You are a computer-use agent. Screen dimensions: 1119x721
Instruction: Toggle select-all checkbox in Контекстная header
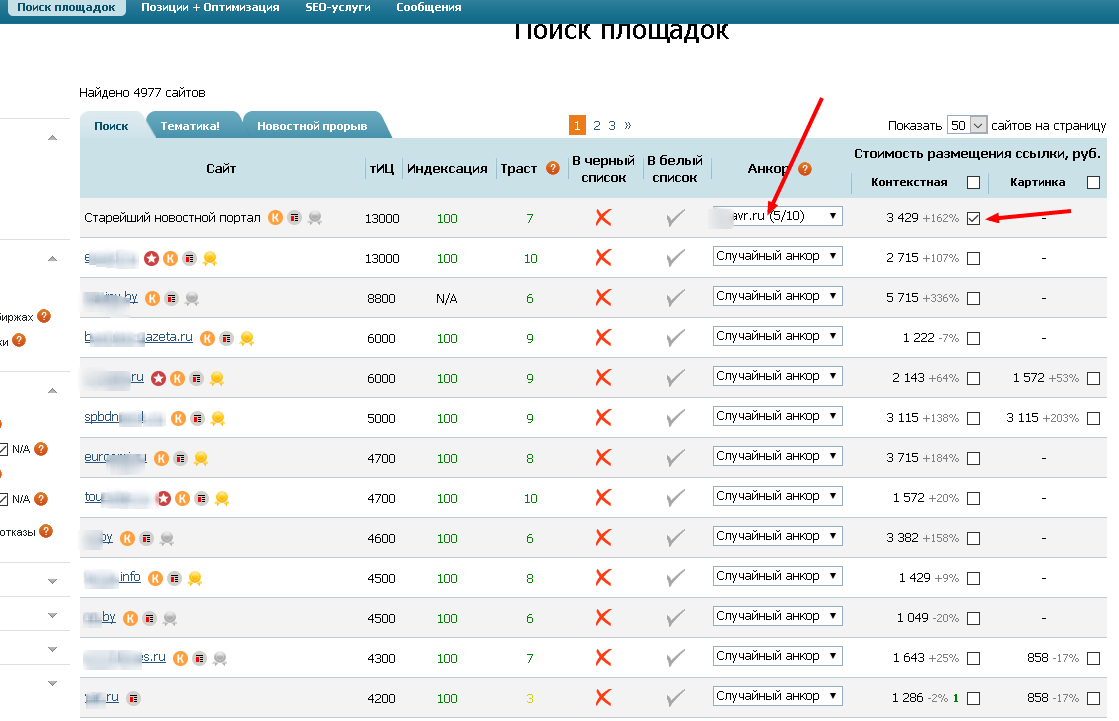click(x=973, y=182)
